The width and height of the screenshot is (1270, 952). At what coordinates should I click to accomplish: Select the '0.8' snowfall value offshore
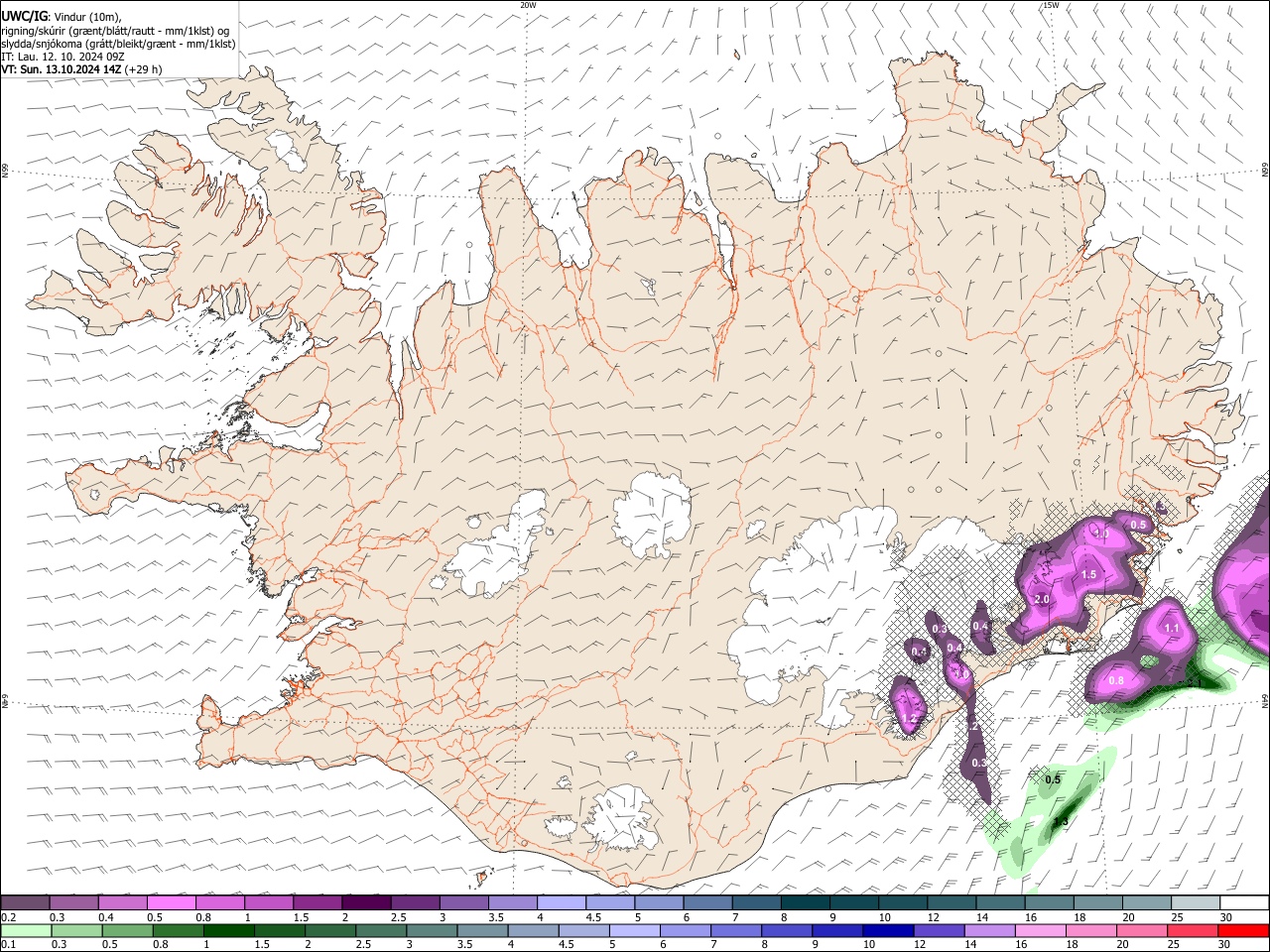(x=1116, y=680)
